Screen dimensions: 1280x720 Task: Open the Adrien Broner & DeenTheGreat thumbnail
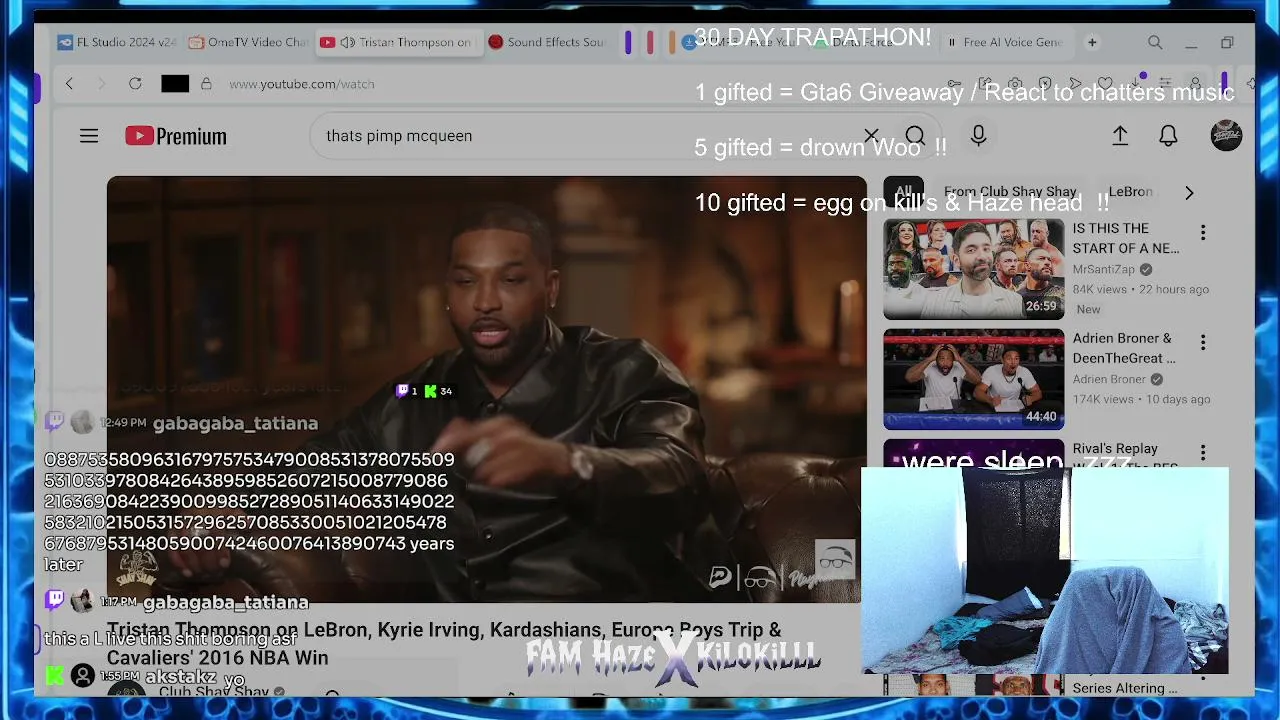coord(973,379)
